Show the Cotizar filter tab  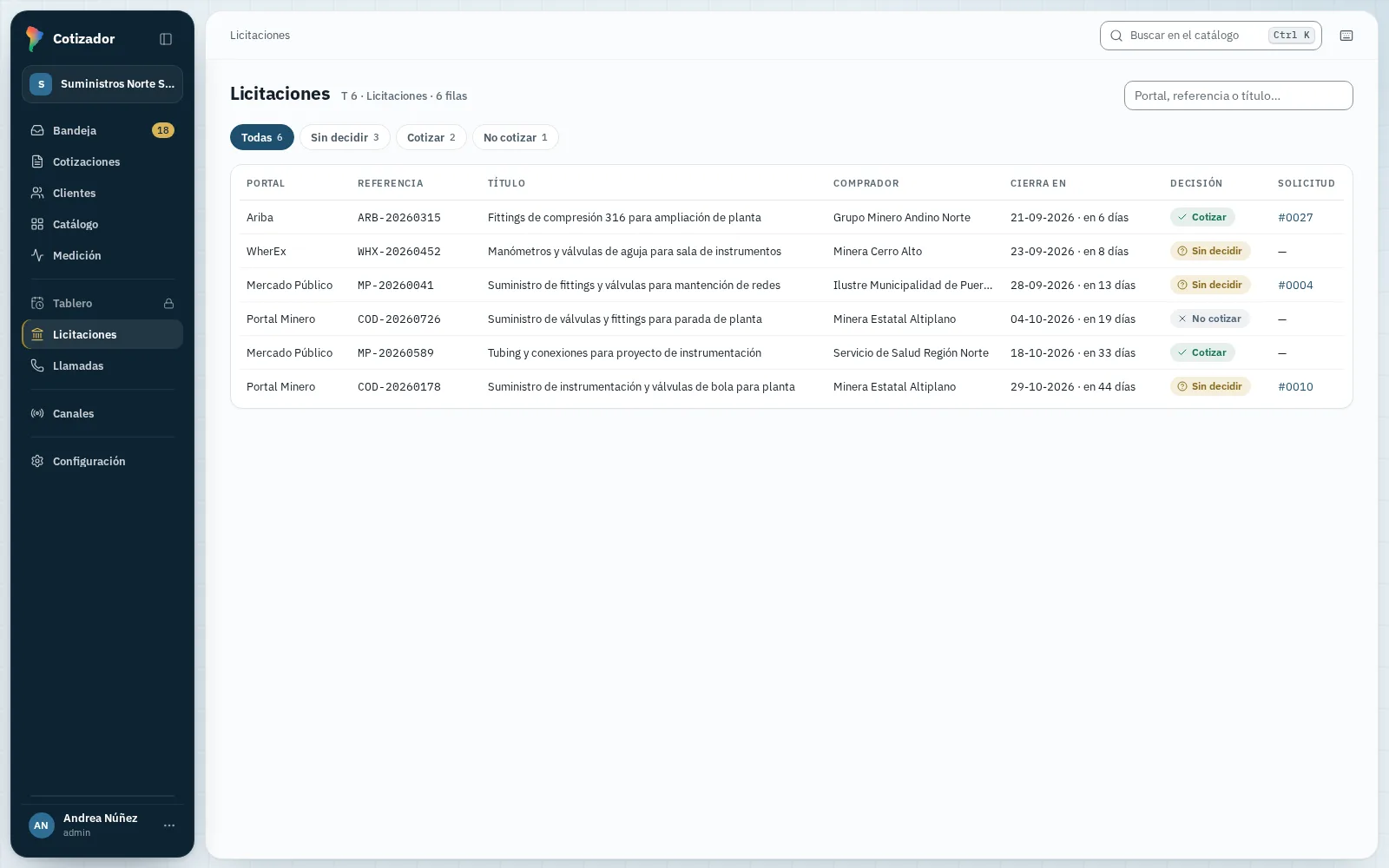tap(431, 137)
